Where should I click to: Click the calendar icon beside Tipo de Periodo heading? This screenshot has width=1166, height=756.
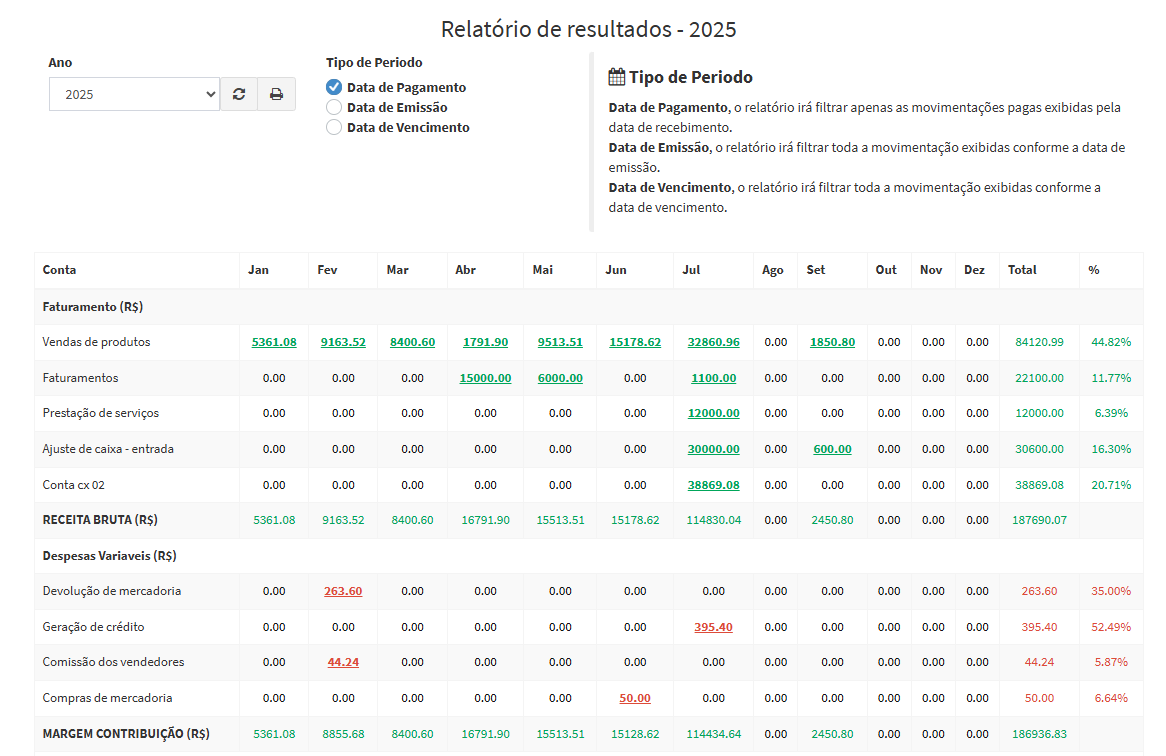[x=617, y=77]
